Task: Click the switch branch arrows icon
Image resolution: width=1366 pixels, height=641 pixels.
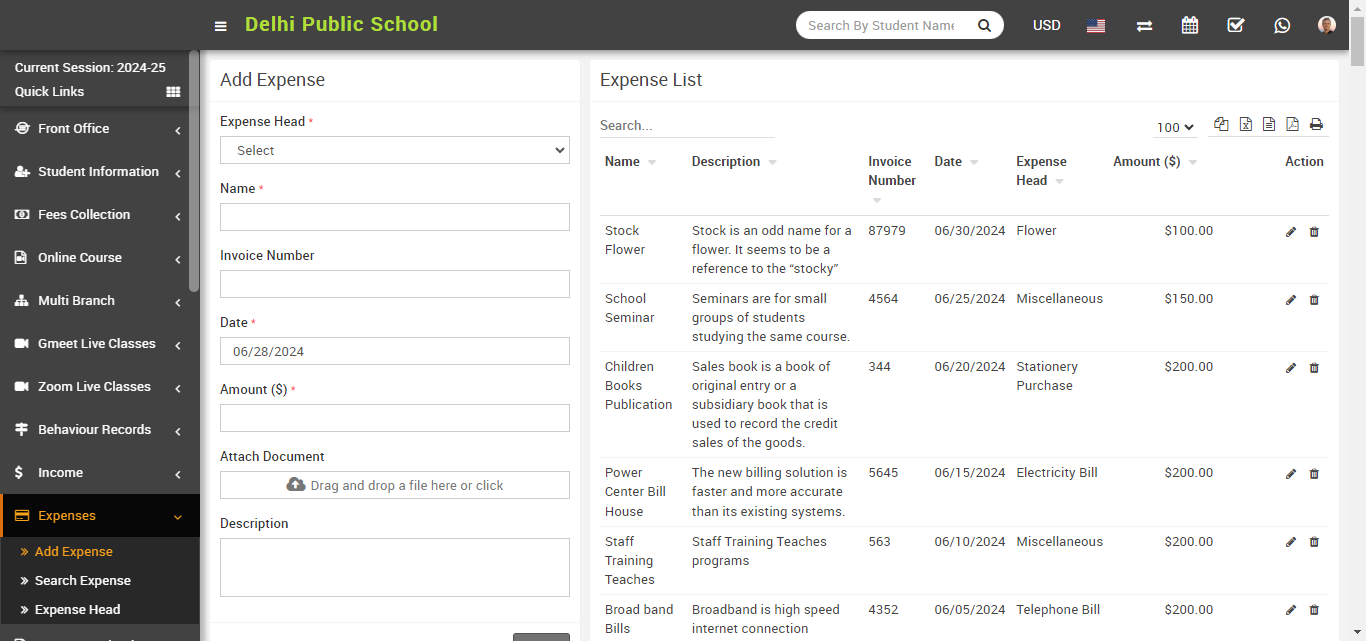Action: pos(1144,26)
